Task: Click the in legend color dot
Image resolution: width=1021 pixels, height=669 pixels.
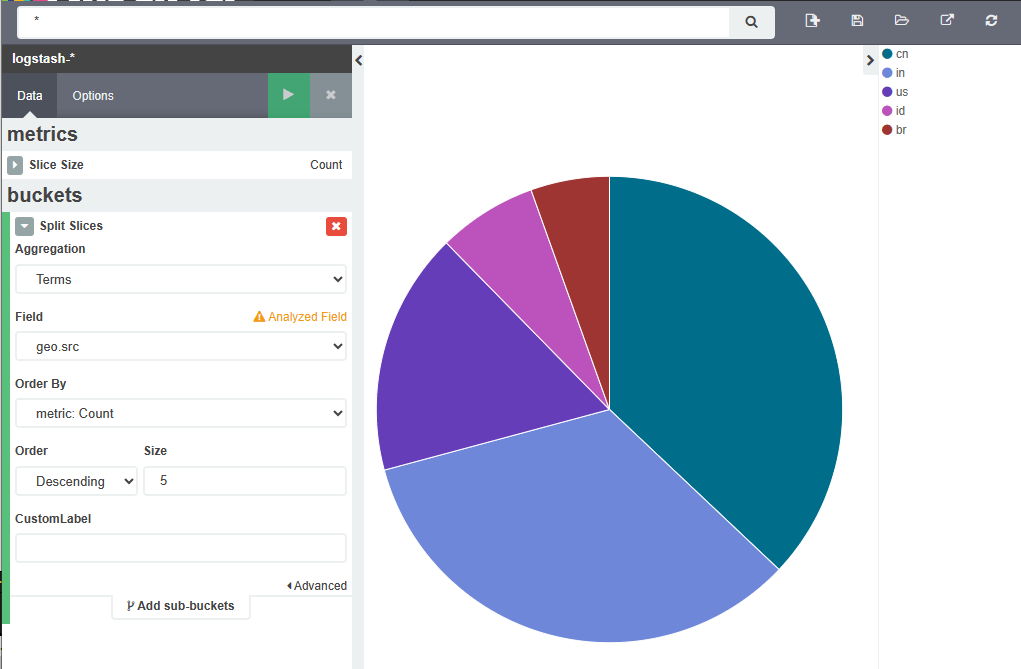Action: tap(887, 73)
